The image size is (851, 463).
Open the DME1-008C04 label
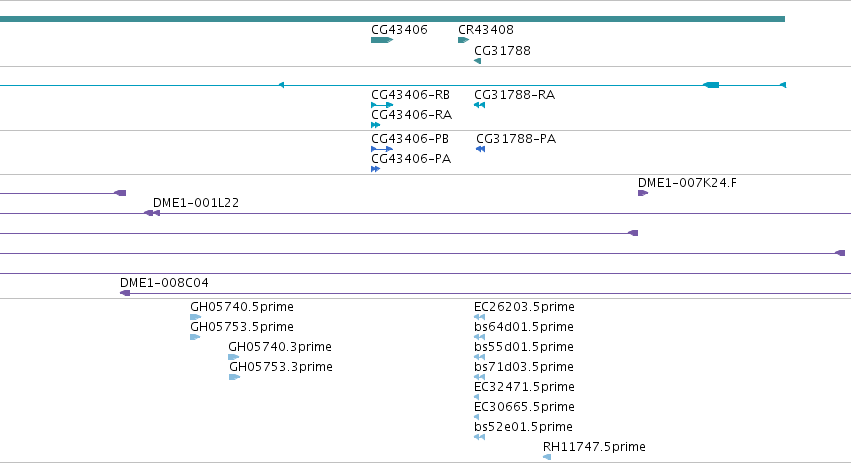coord(164,283)
